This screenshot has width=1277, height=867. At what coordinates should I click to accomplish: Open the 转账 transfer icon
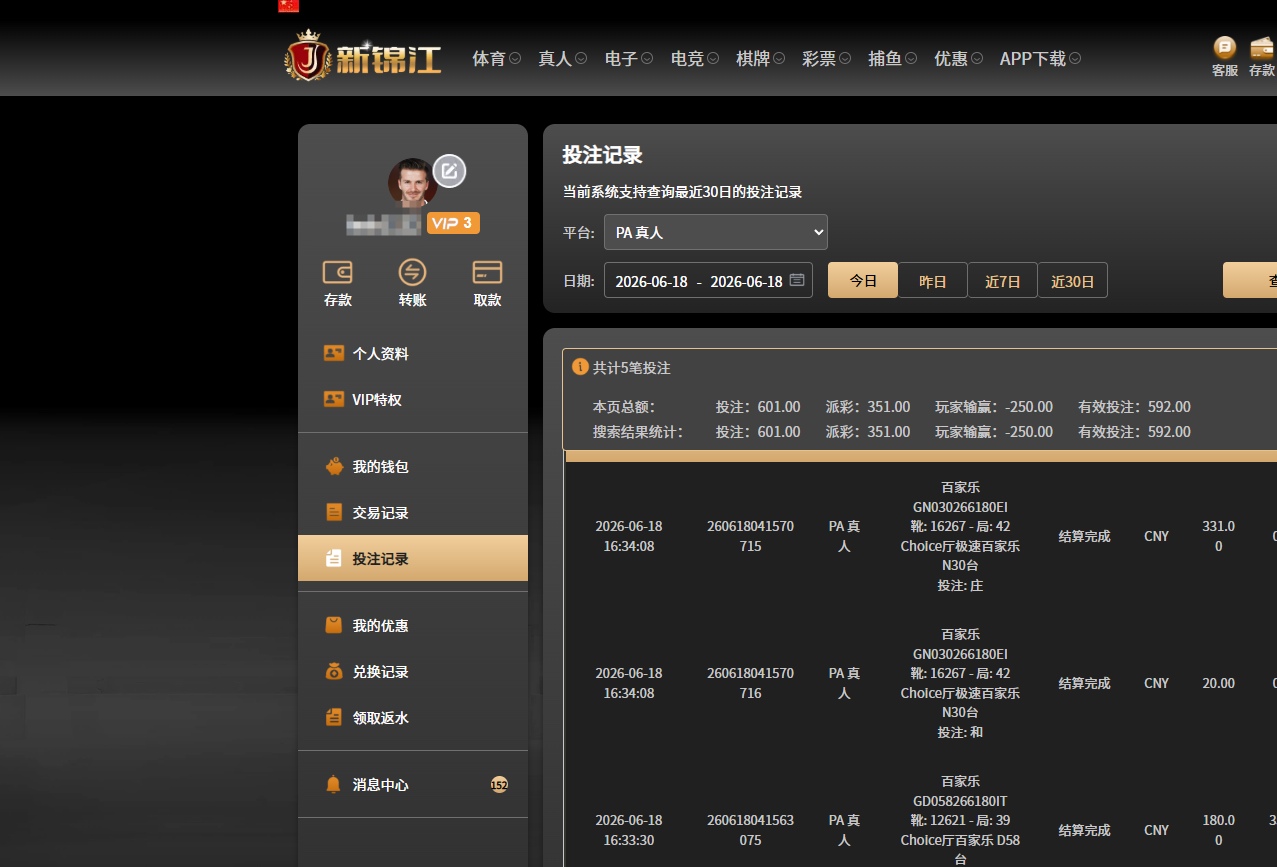point(412,283)
